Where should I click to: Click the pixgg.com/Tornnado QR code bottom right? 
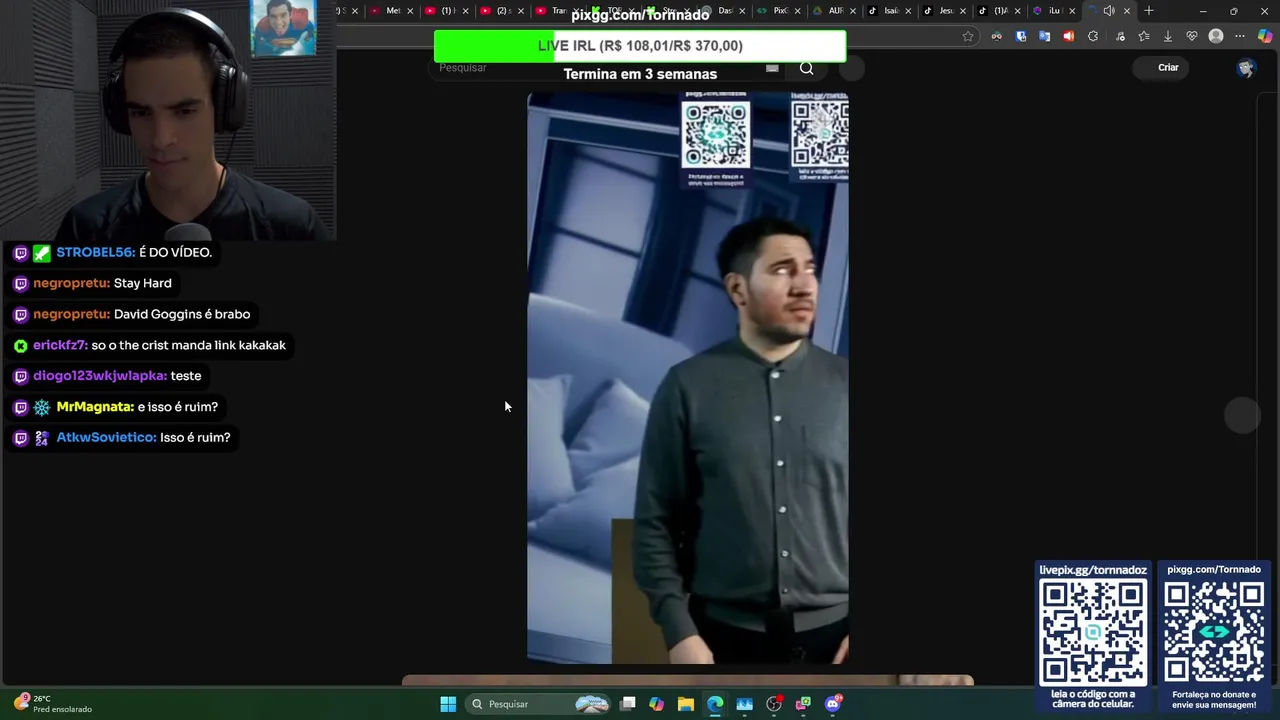coord(1214,632)
